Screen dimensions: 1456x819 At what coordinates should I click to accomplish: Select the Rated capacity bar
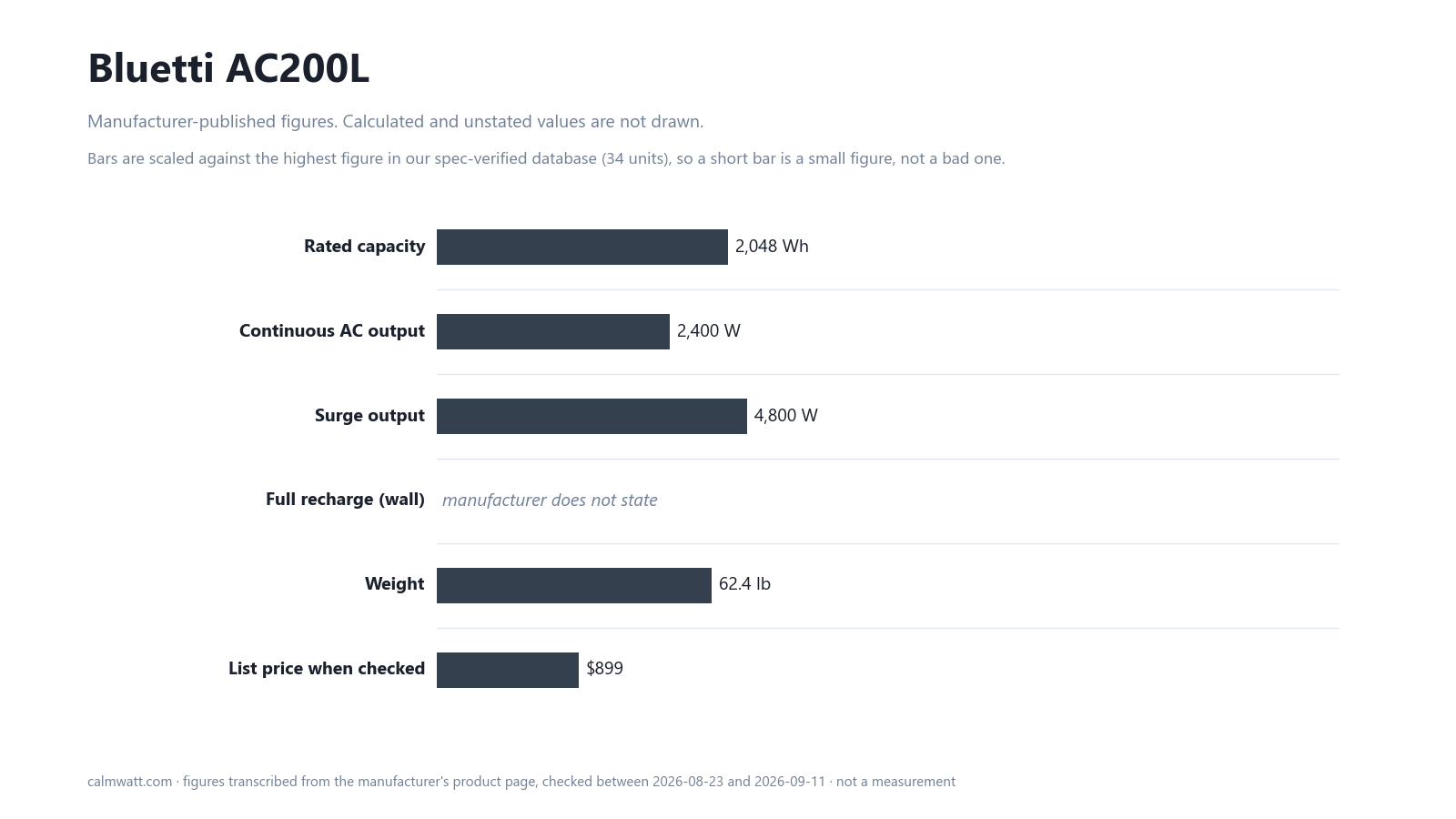[582, 247]
